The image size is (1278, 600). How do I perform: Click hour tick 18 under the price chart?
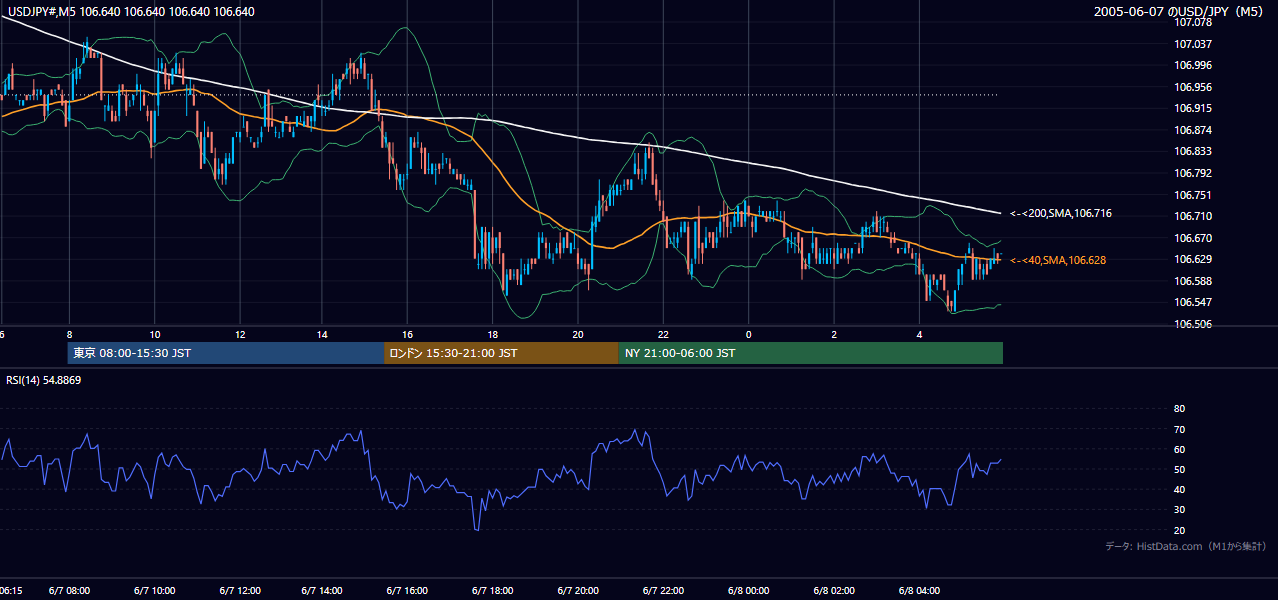(x=493, y=333)
